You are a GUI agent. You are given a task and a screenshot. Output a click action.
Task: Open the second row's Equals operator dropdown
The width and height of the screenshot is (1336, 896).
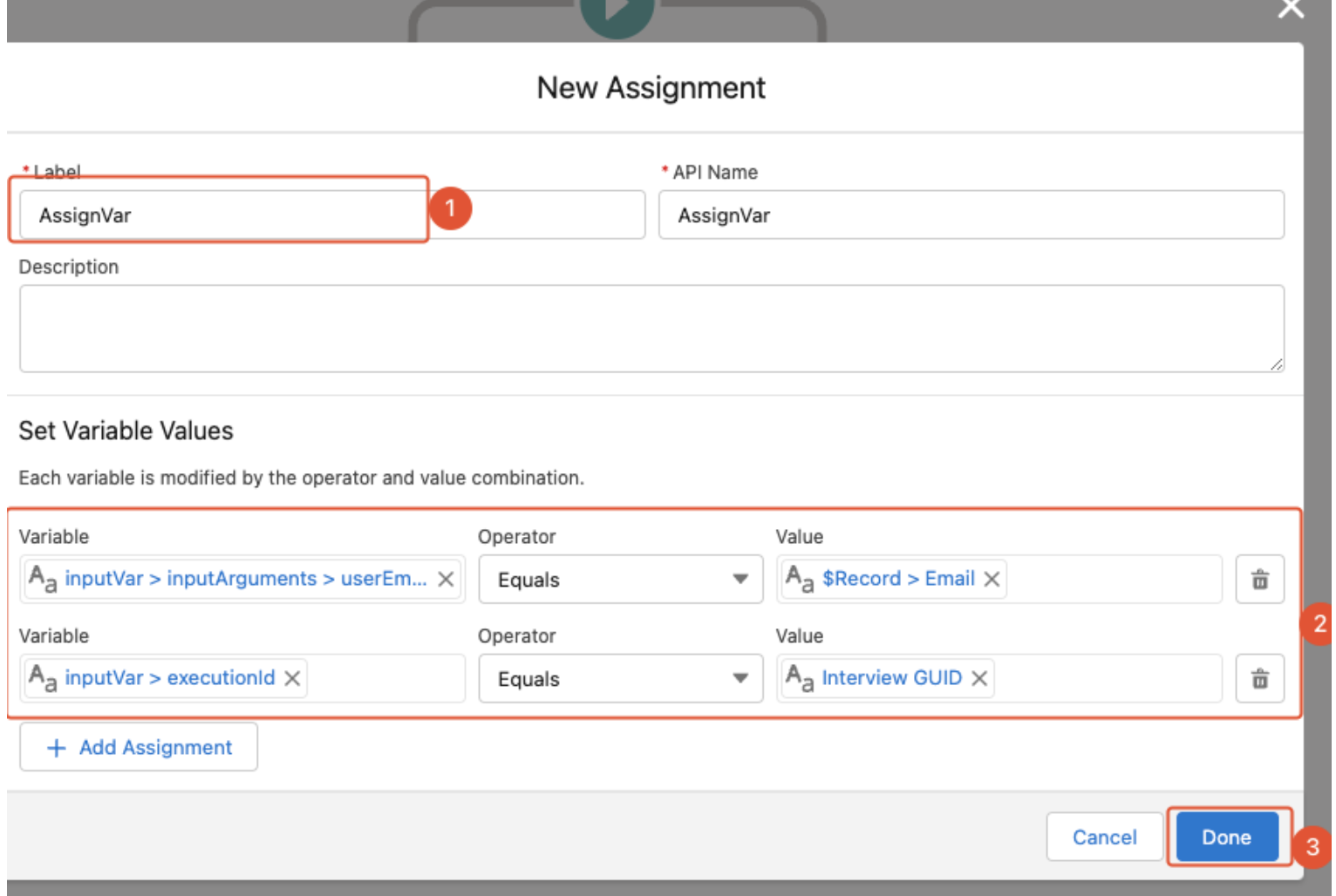click(x=620, y=679)
